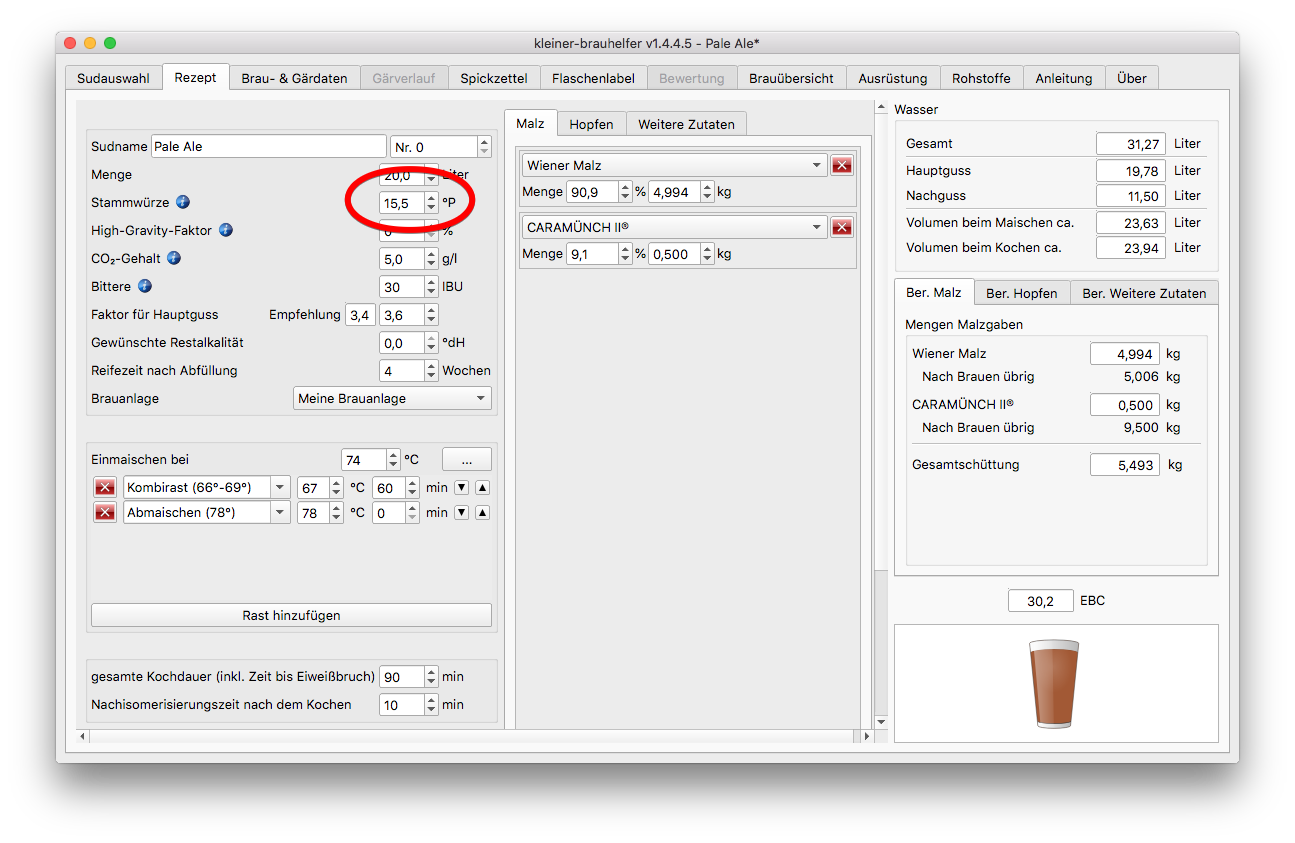Screen dimensions: 1295x843
Task: Click the Rast hinzufügen button
Action: [291, 615]
